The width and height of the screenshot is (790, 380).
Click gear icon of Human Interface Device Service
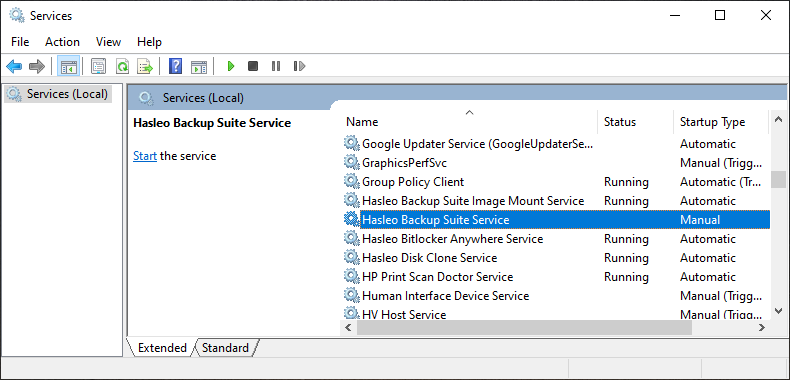click(x=352, y=295)
